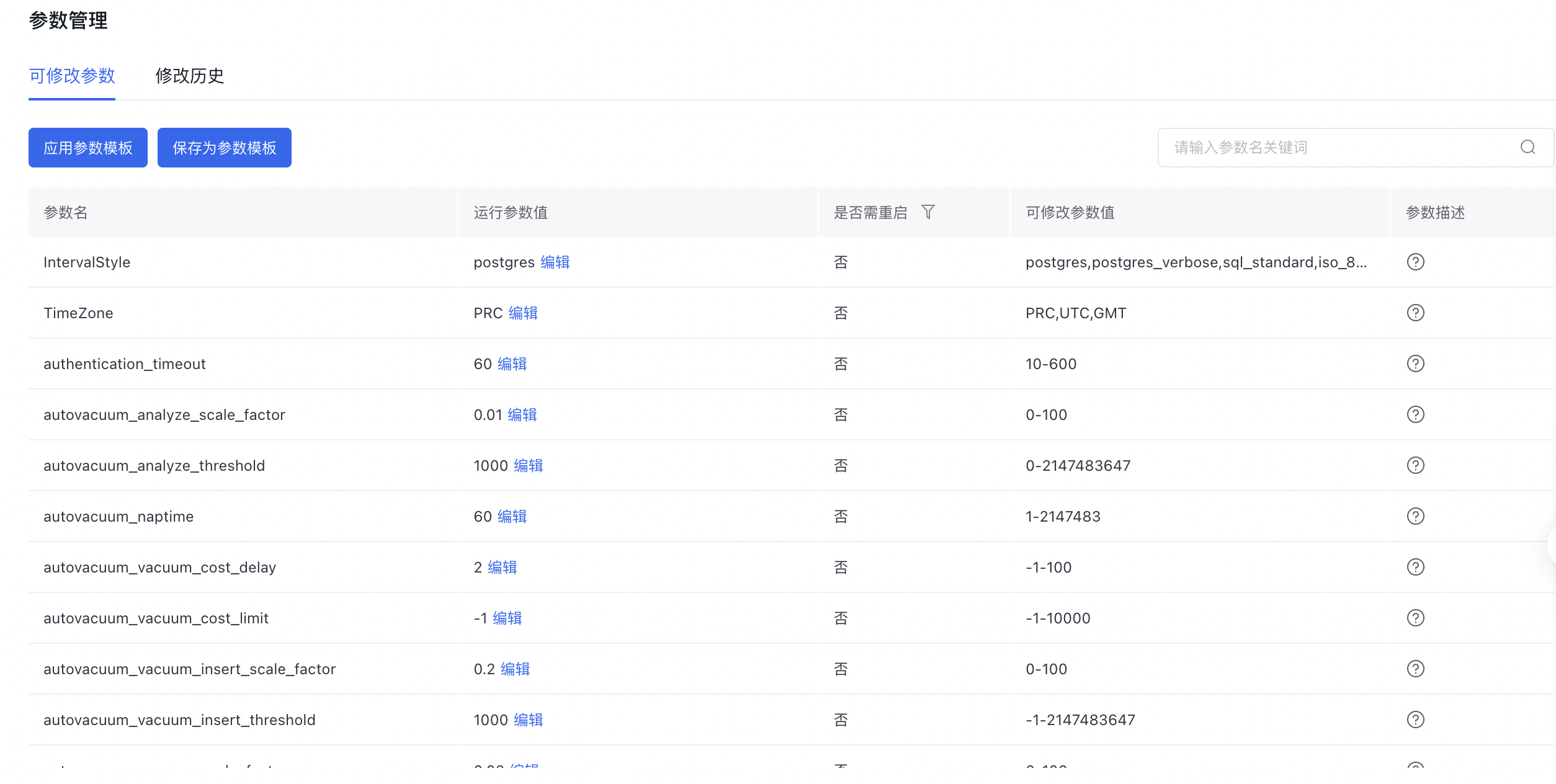This screenshot has height=784, width=1556.
Task: Open help icon for TimeZone parameter
Action: click(1415, 313)
